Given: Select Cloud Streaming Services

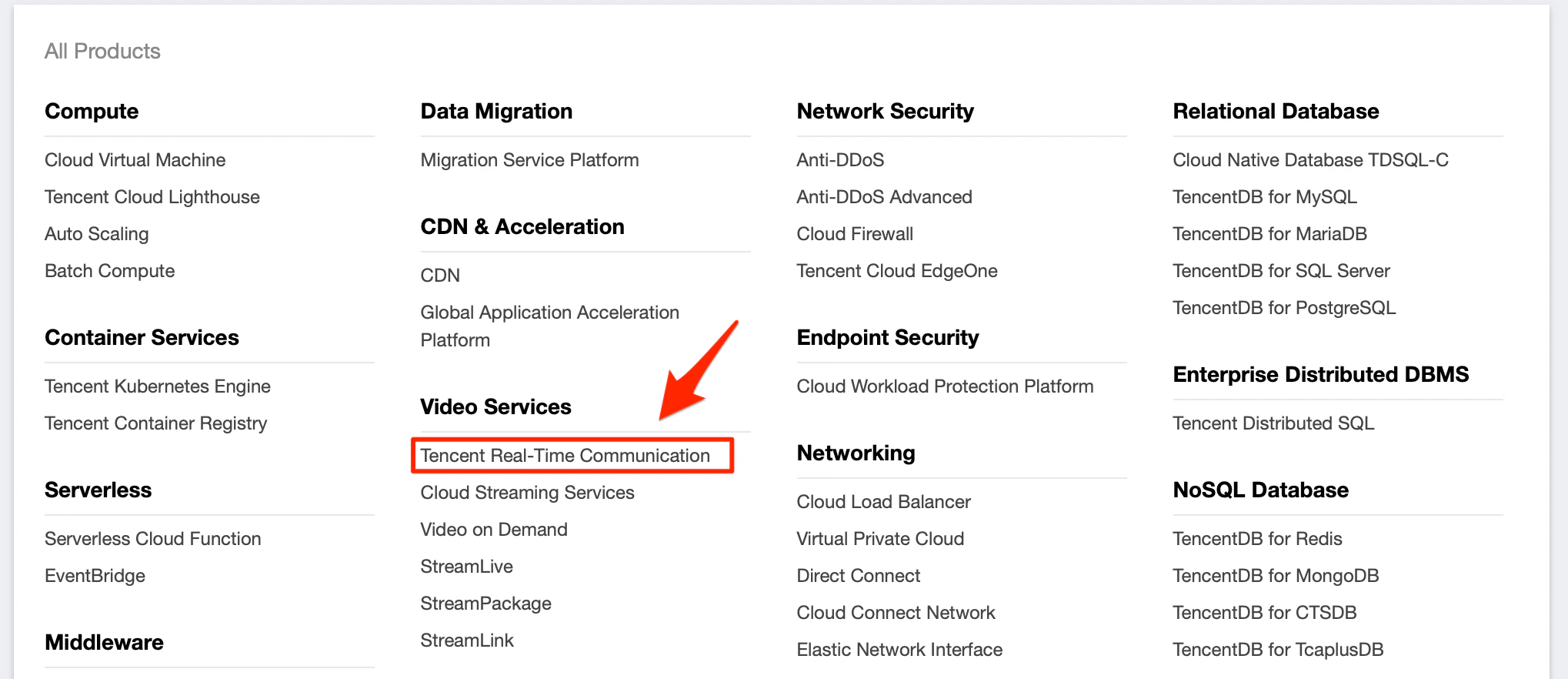Looking at the screenshot, I should point(527,493).
